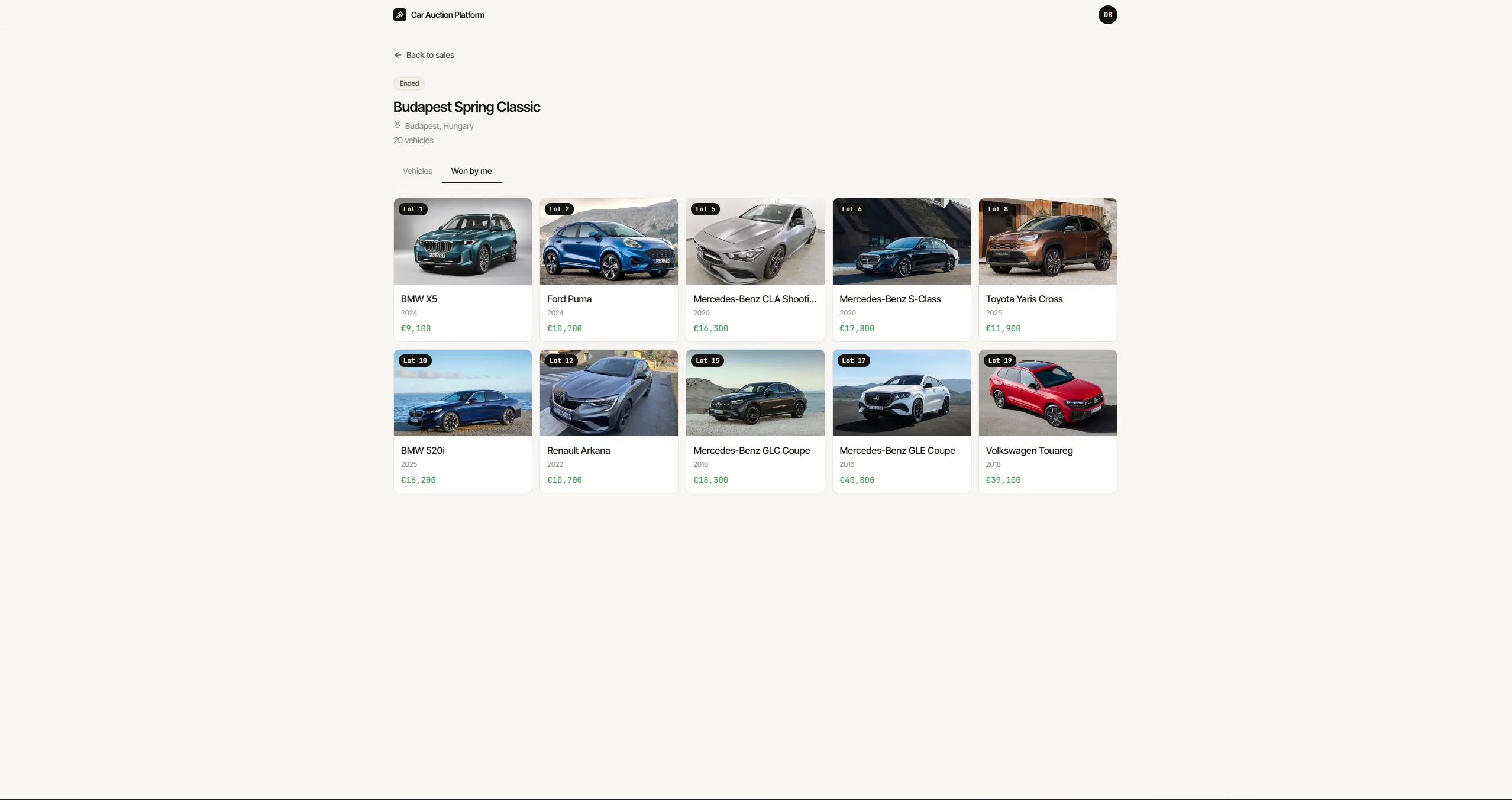The width and height of the screenshot is (1512, 800).
Task: Click the €16,300 price value
Action: [x=710, y=328]
